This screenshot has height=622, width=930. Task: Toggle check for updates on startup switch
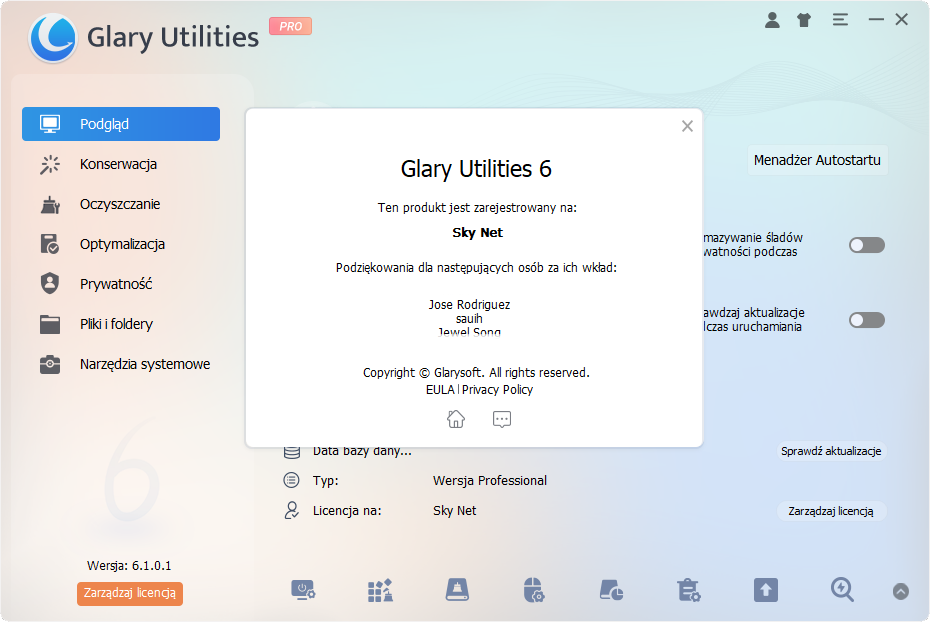(867, 320)
